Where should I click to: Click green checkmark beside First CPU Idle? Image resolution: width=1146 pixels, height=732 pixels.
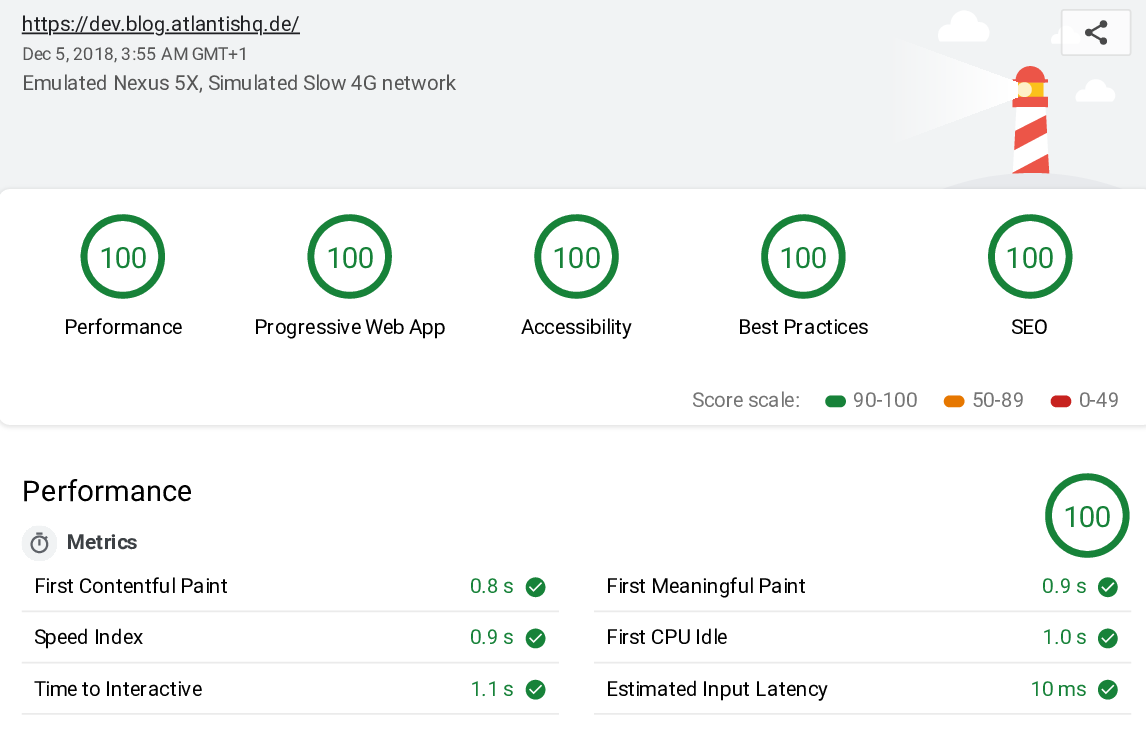(1108, 638)
